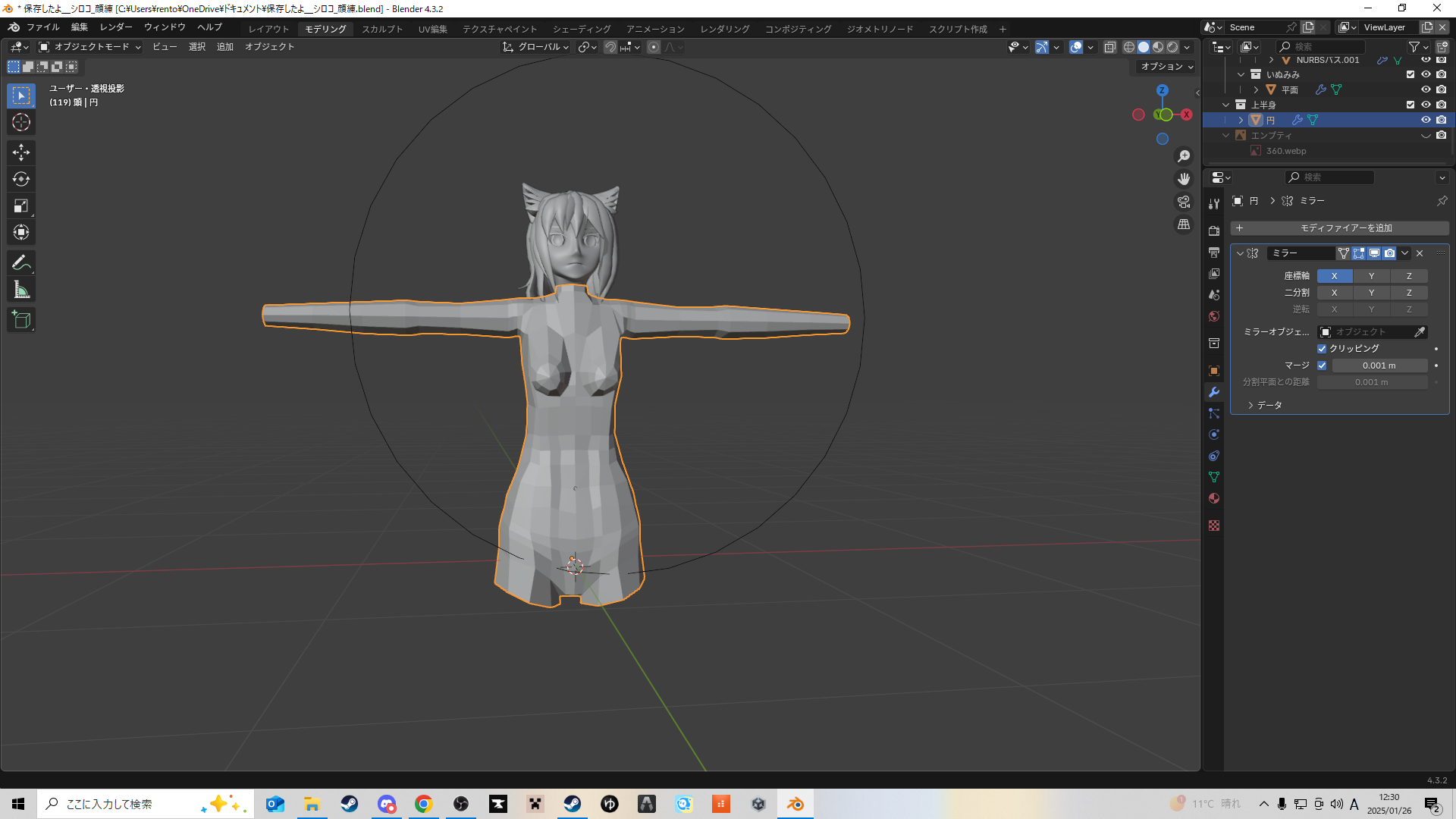Uncheck the クリッピング checkbox
1456x819 pixels.
(1322, 349)
